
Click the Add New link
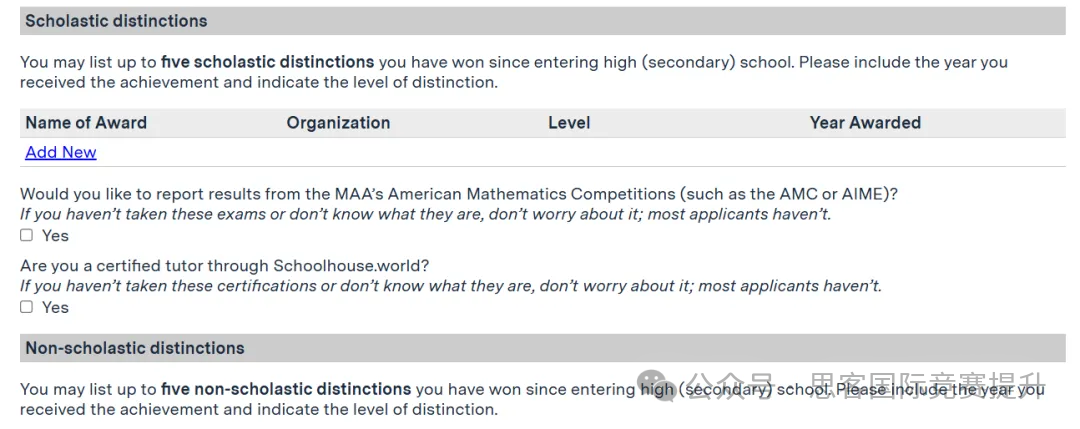pos(61,153)
